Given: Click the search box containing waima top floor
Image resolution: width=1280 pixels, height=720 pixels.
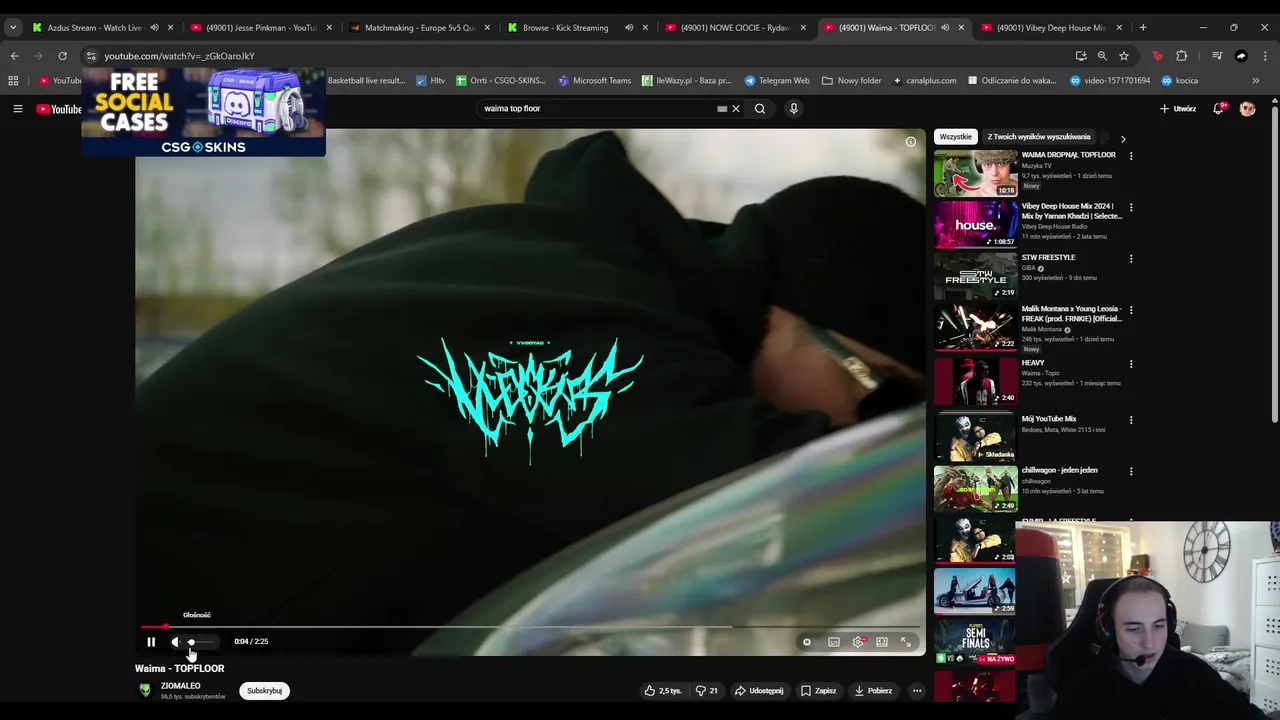Looking at the screenshot, I should coord(596,108).
